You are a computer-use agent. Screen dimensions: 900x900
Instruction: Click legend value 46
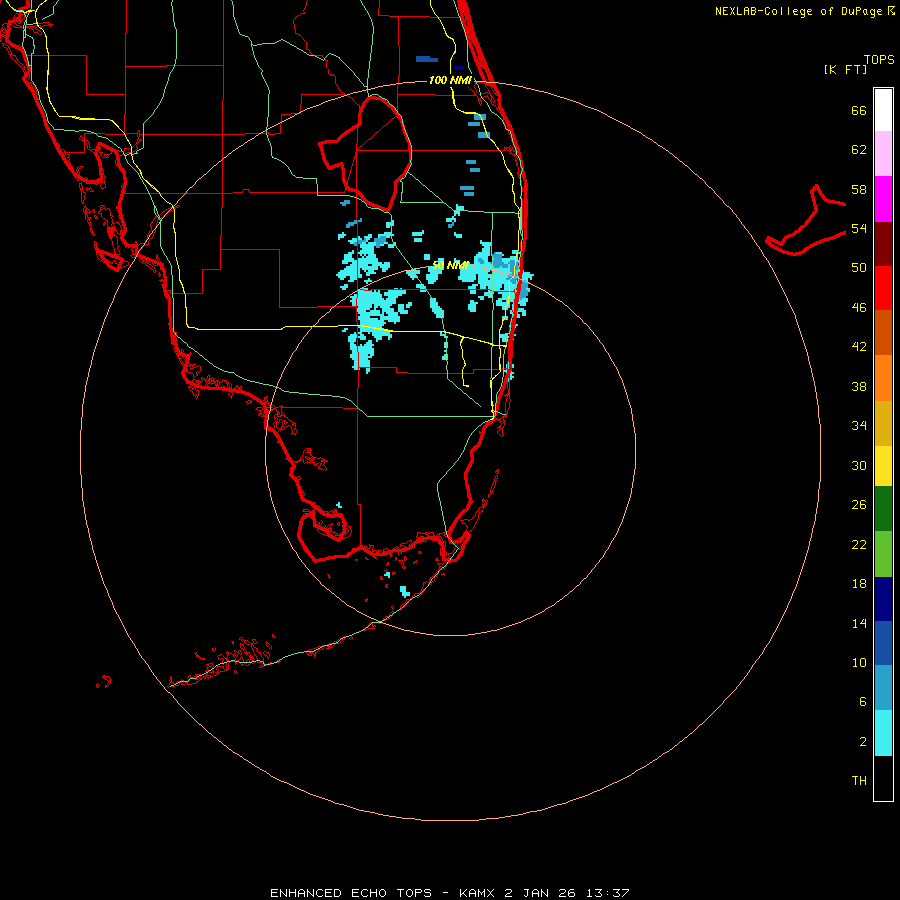click(859, 308)
